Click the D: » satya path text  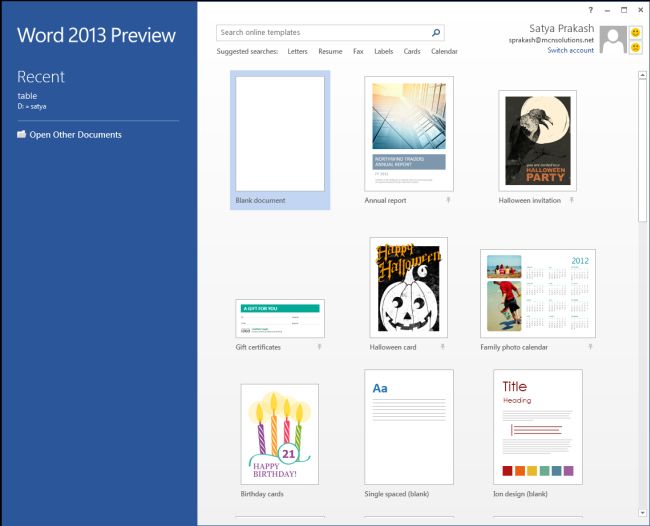tap(32, 107)
